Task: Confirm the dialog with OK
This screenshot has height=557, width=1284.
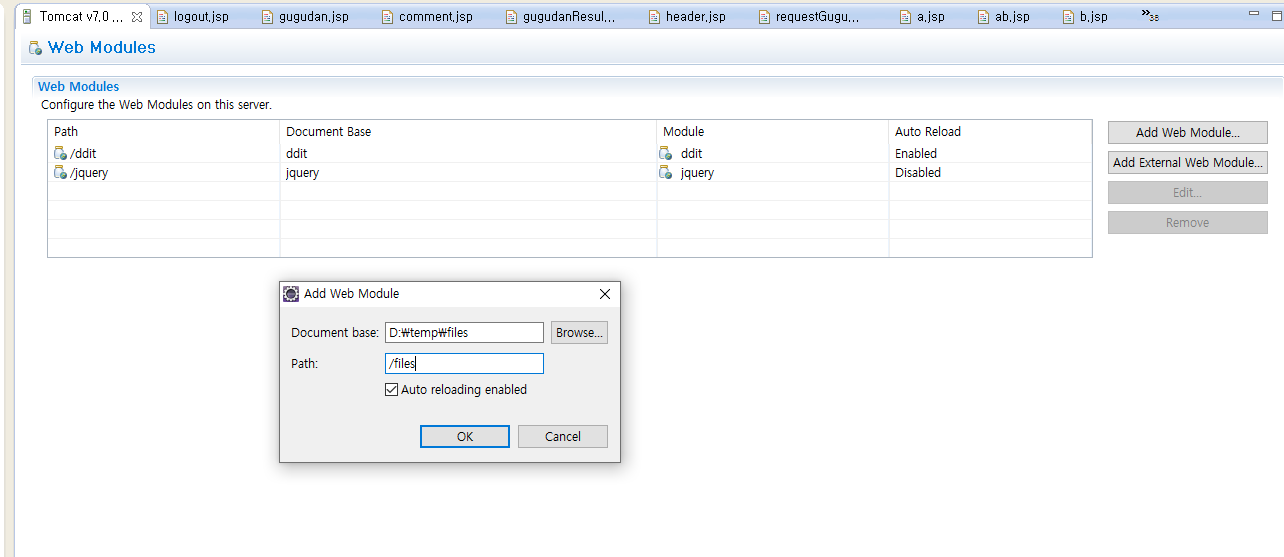Action: point(465,436)
